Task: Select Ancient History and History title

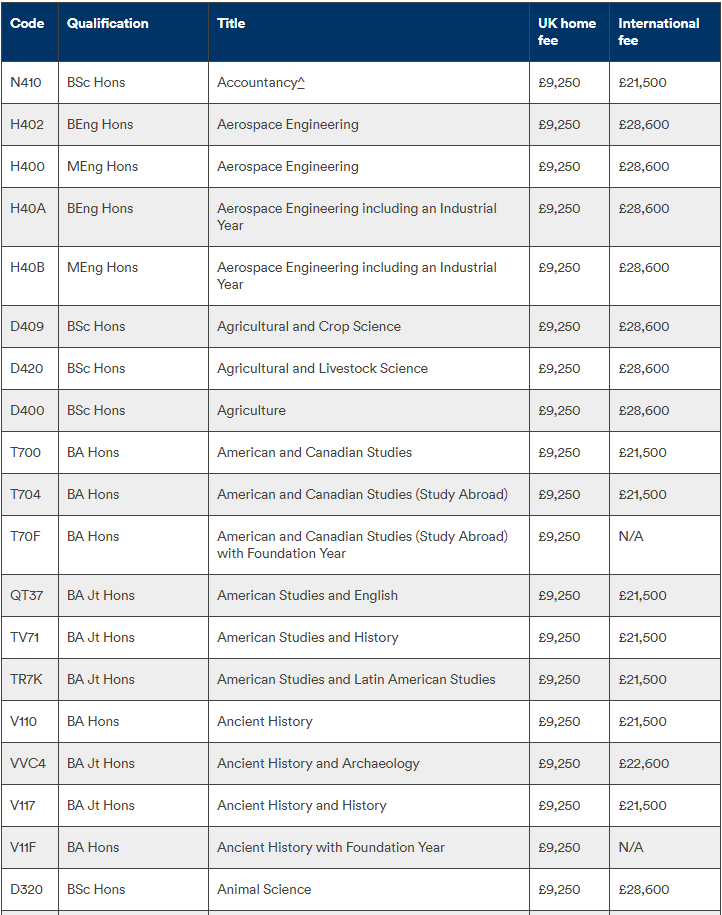Action: point(302,805)
